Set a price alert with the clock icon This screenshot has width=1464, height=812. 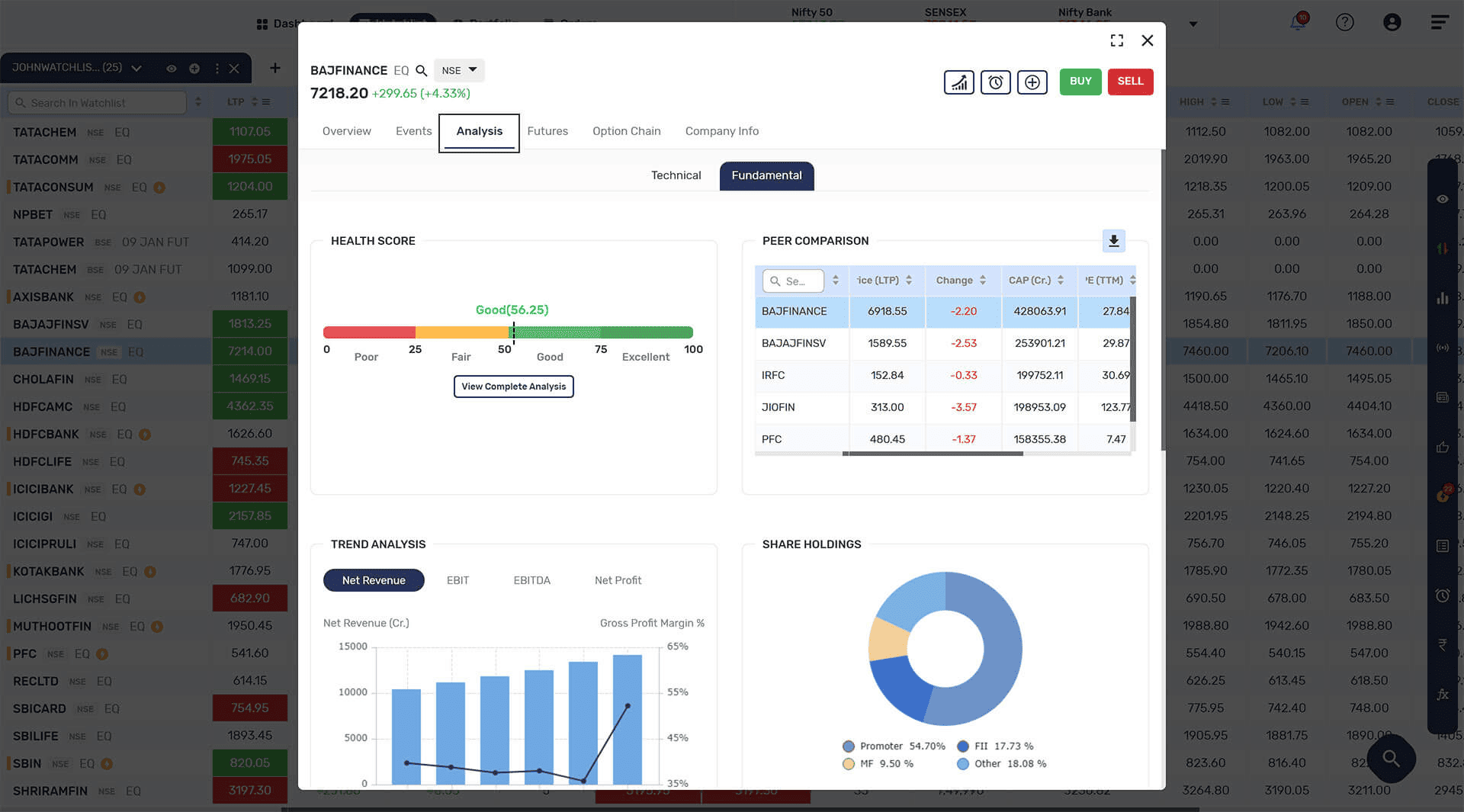(x=995, y=82)
